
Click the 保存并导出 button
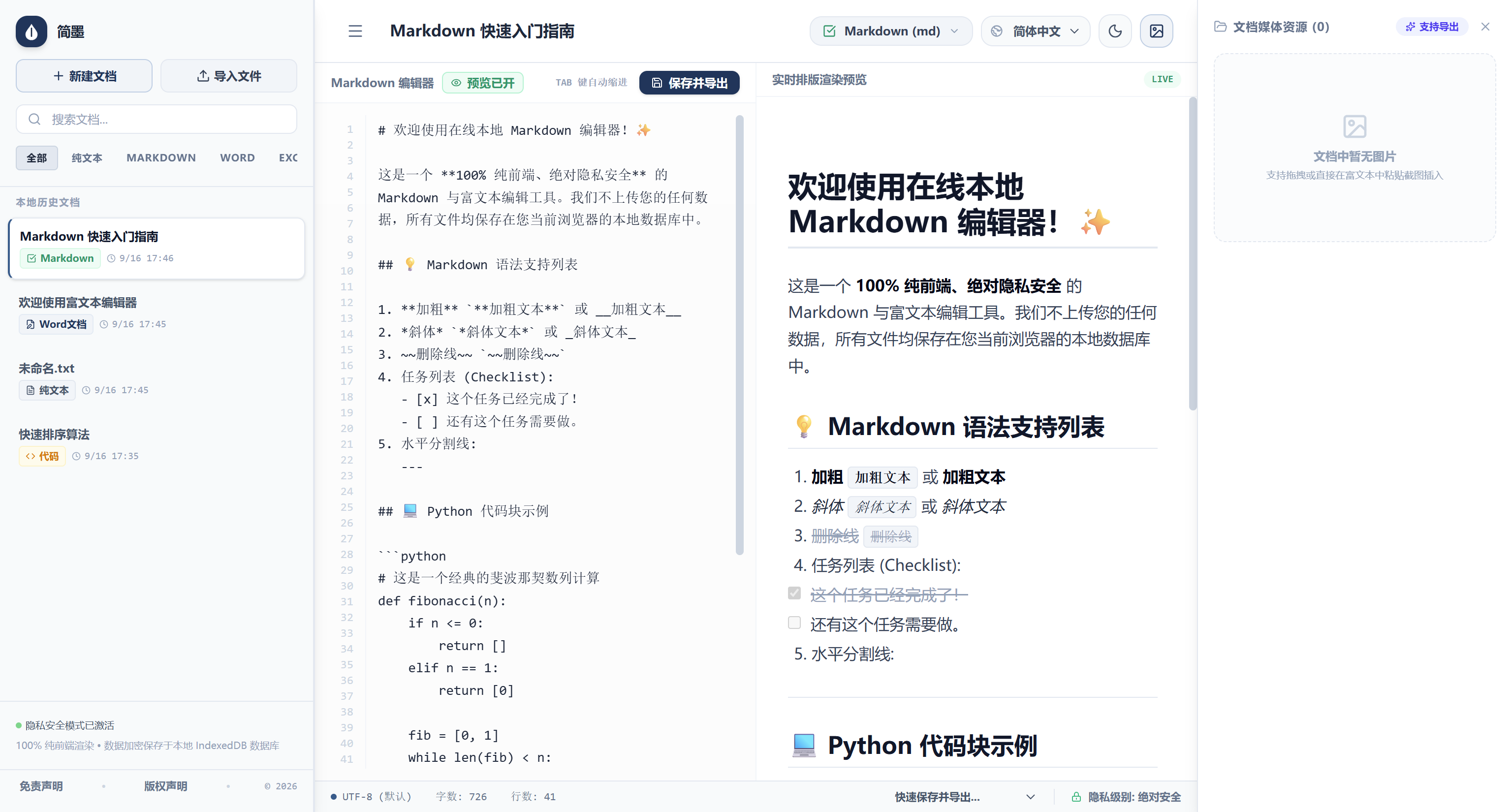pyautogui.click(x=689, y=83)
